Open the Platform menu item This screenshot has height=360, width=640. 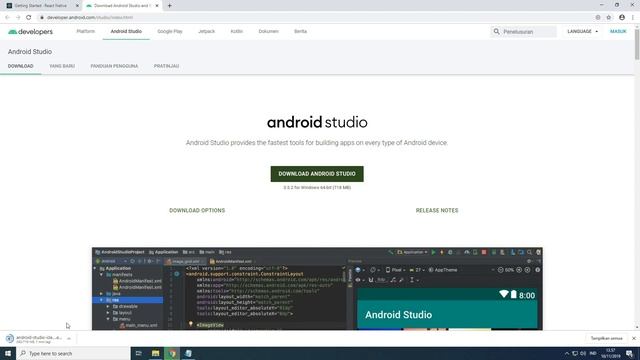tap(86, 31)
